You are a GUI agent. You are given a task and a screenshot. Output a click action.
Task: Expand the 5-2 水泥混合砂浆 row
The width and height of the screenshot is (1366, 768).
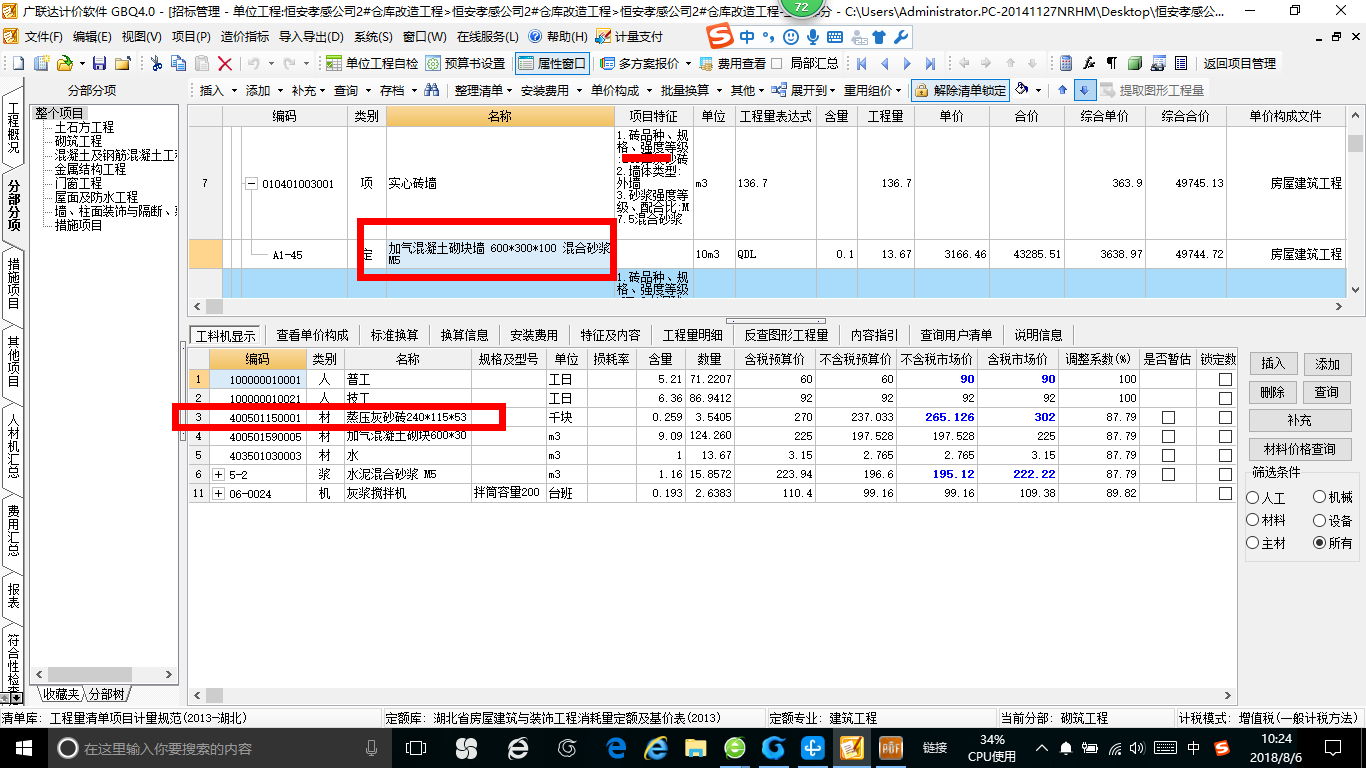coord(219,474)
